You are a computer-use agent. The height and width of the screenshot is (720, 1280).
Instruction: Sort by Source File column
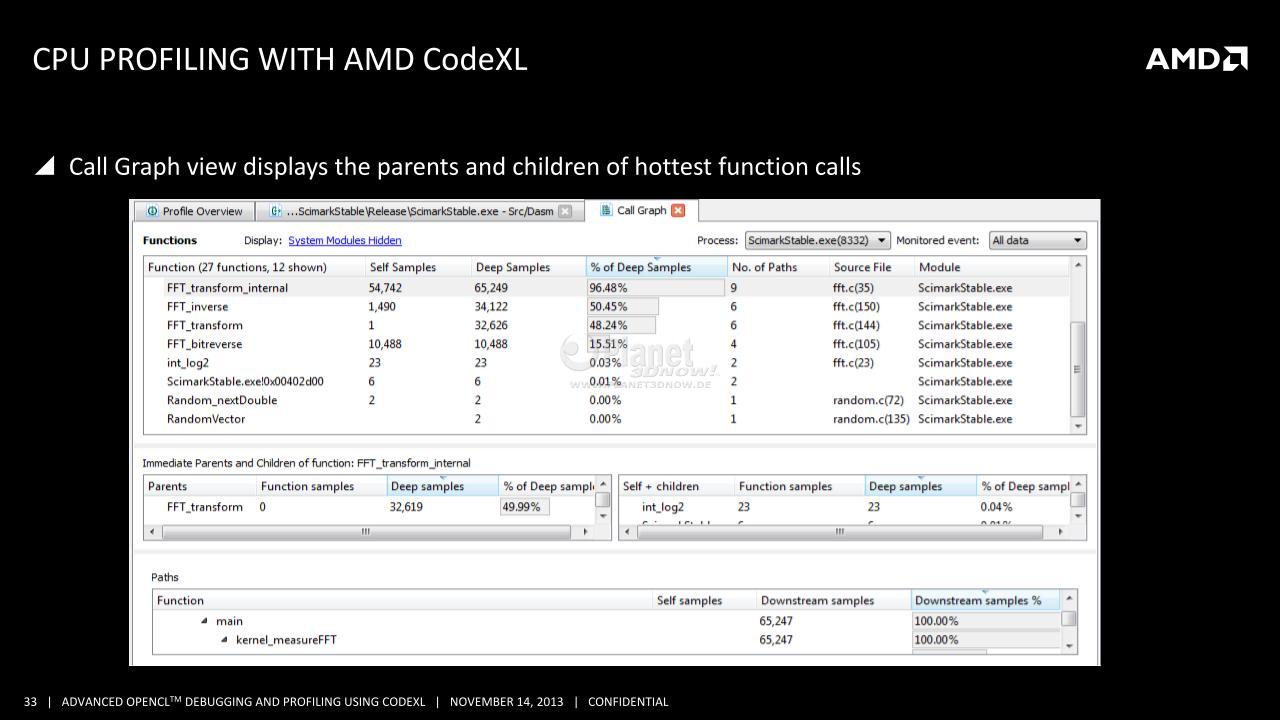point(871,267)
